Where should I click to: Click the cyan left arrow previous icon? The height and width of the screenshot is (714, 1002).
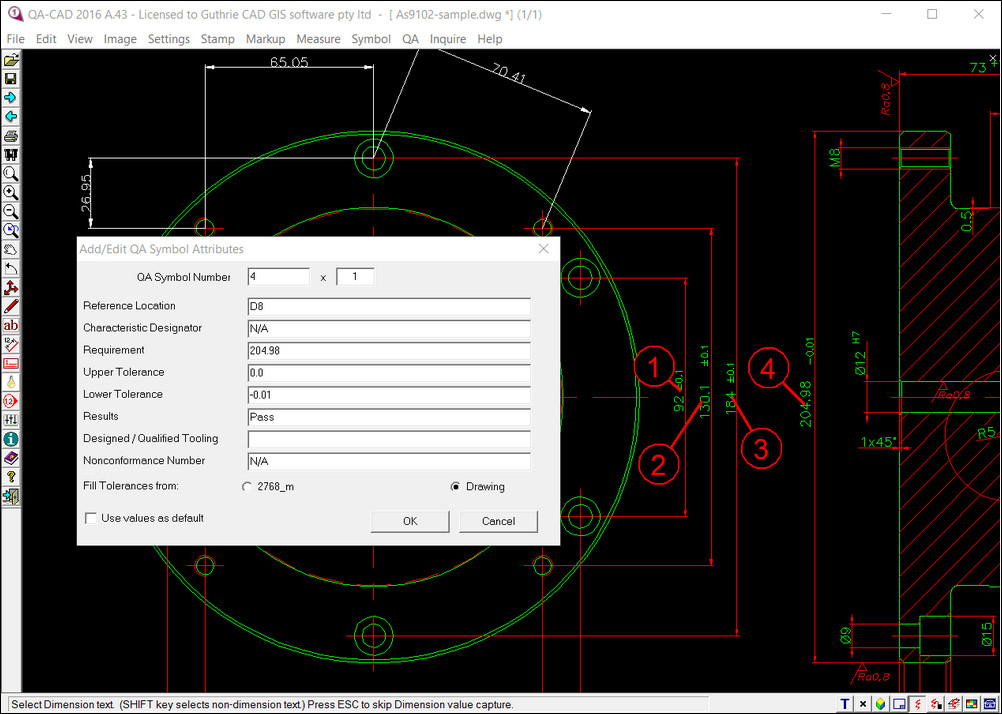point(11,117)
